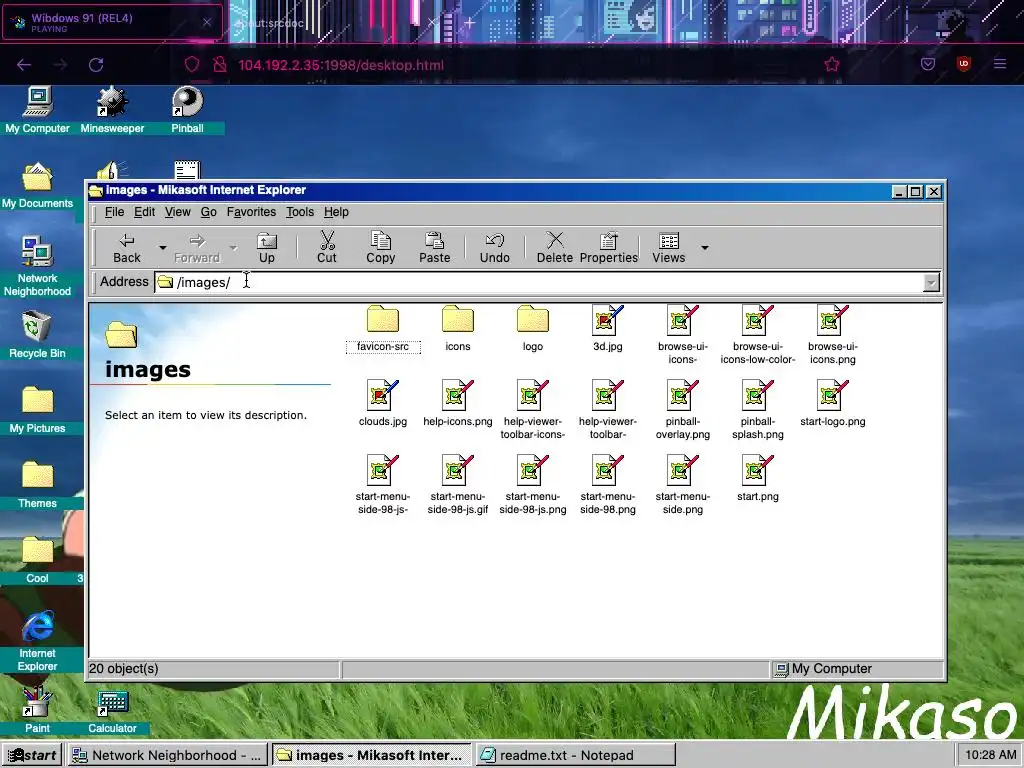
Task: Click the taskbar clock showing 10:28 AM
Action: pyautogui.click(x=990, y=755)
